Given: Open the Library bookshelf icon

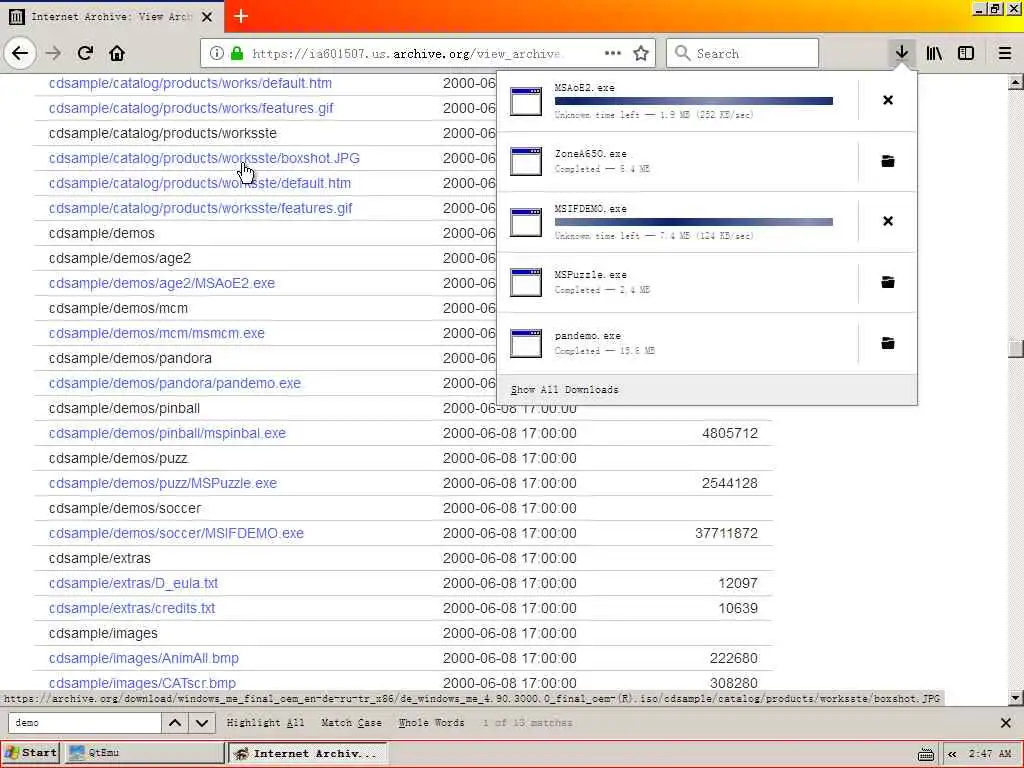Looking at the screenshot, I should [x=934, y=53].
